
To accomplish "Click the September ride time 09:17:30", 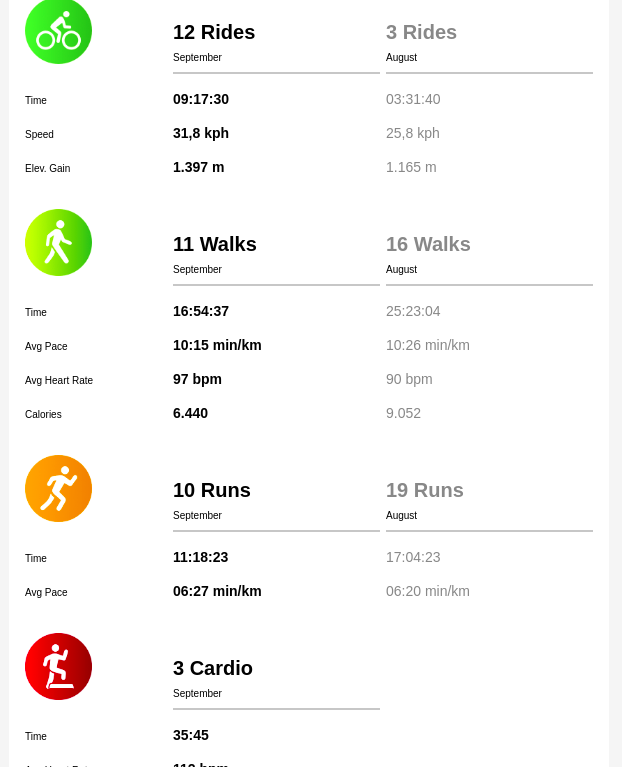I will point(201,99).
